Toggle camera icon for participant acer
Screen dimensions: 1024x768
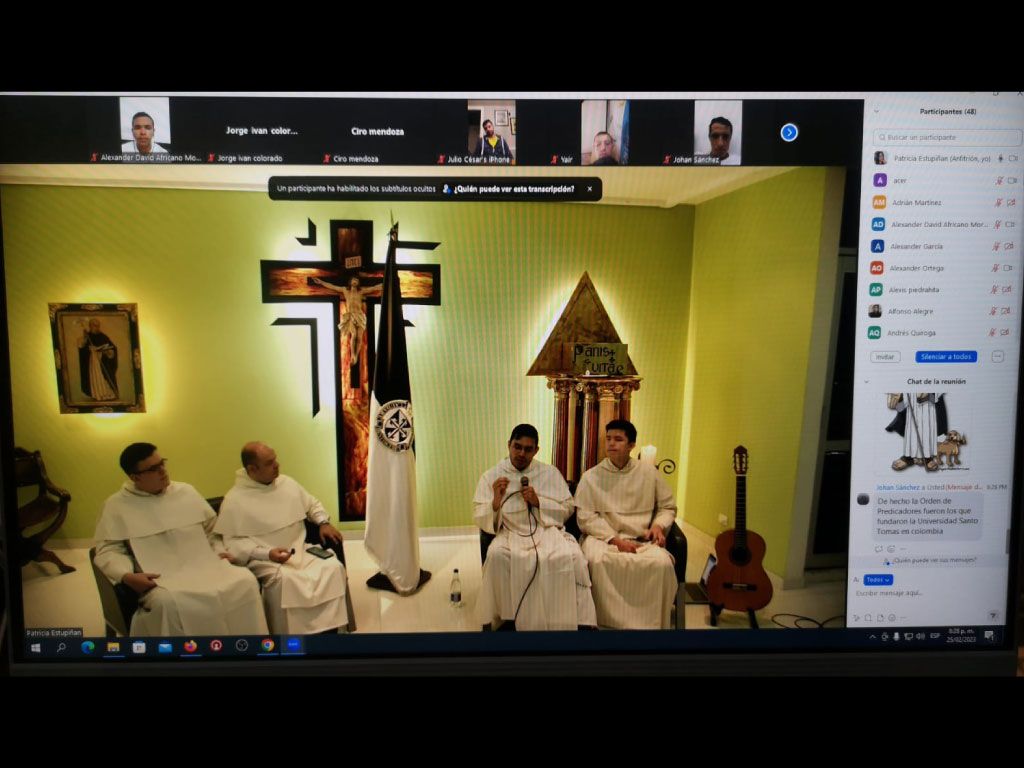[x=1012, y=180]
